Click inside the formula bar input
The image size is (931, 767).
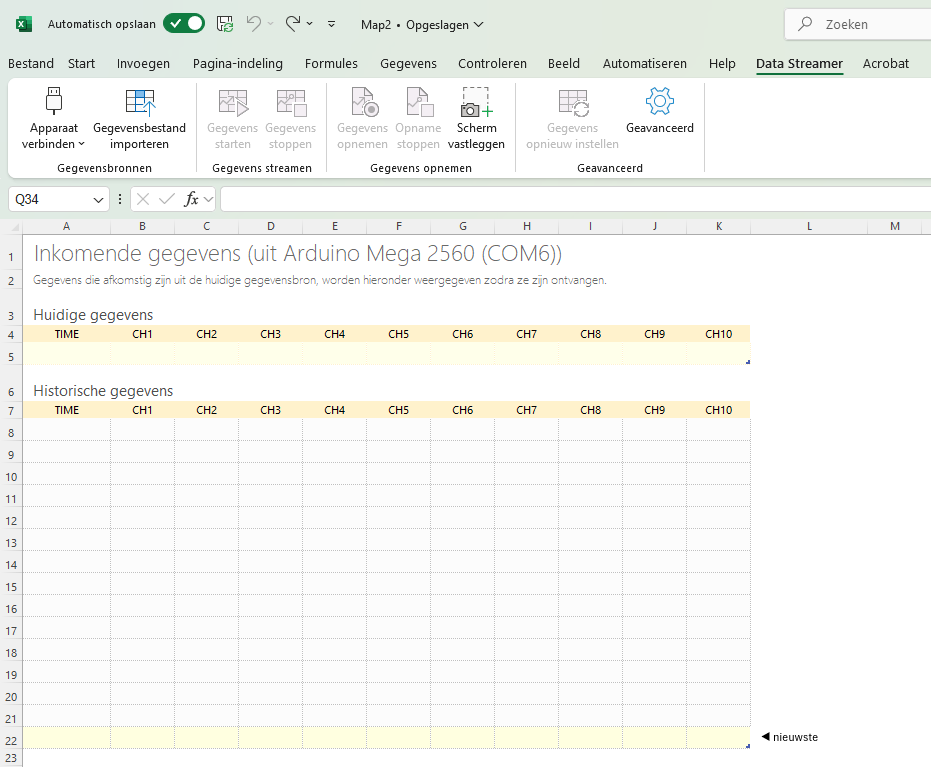575,199
